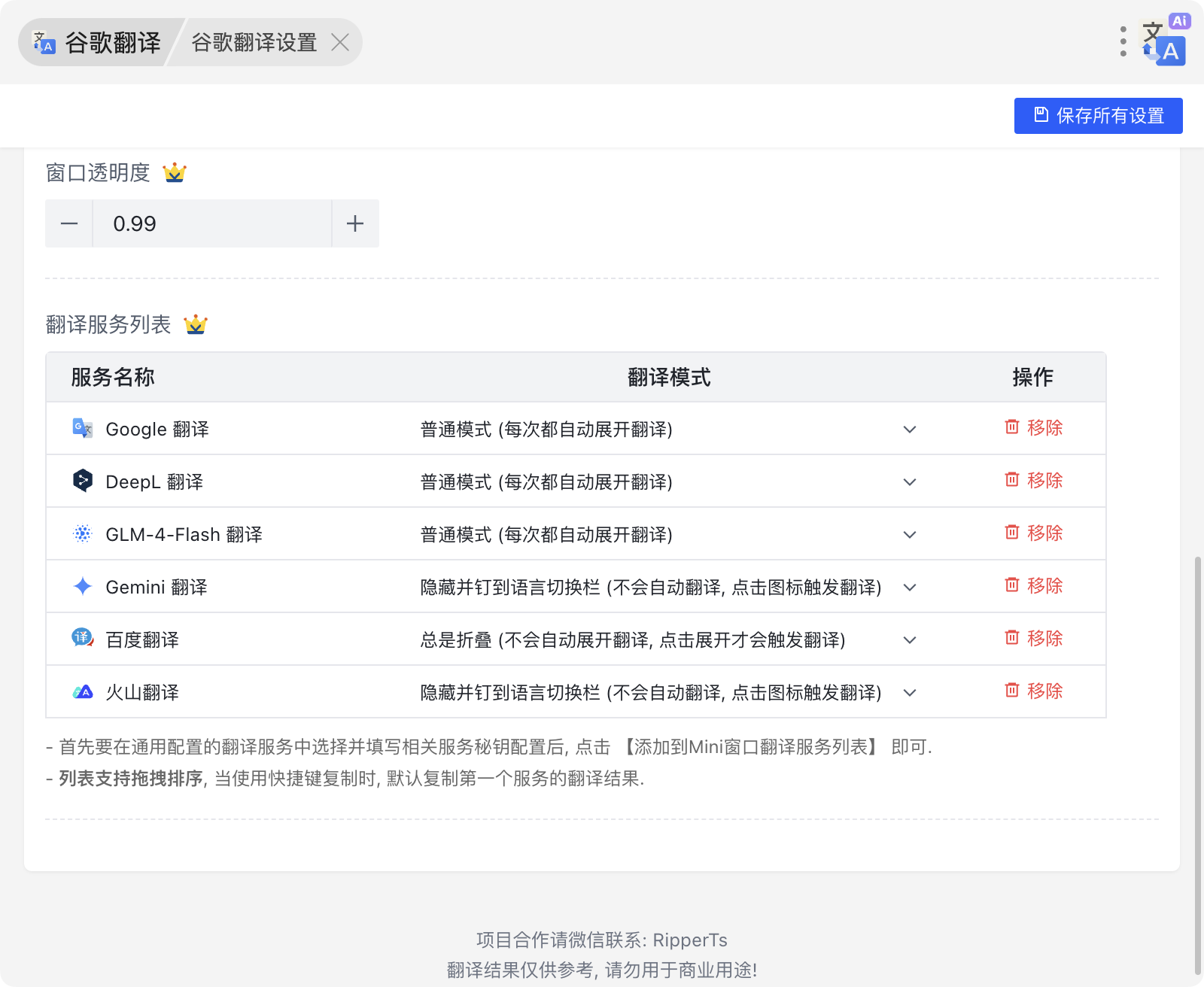The height and width of the screenshot is (987, 1204).
Task: Open mode dropdown for 火山翻译
Action: [669, 692]
